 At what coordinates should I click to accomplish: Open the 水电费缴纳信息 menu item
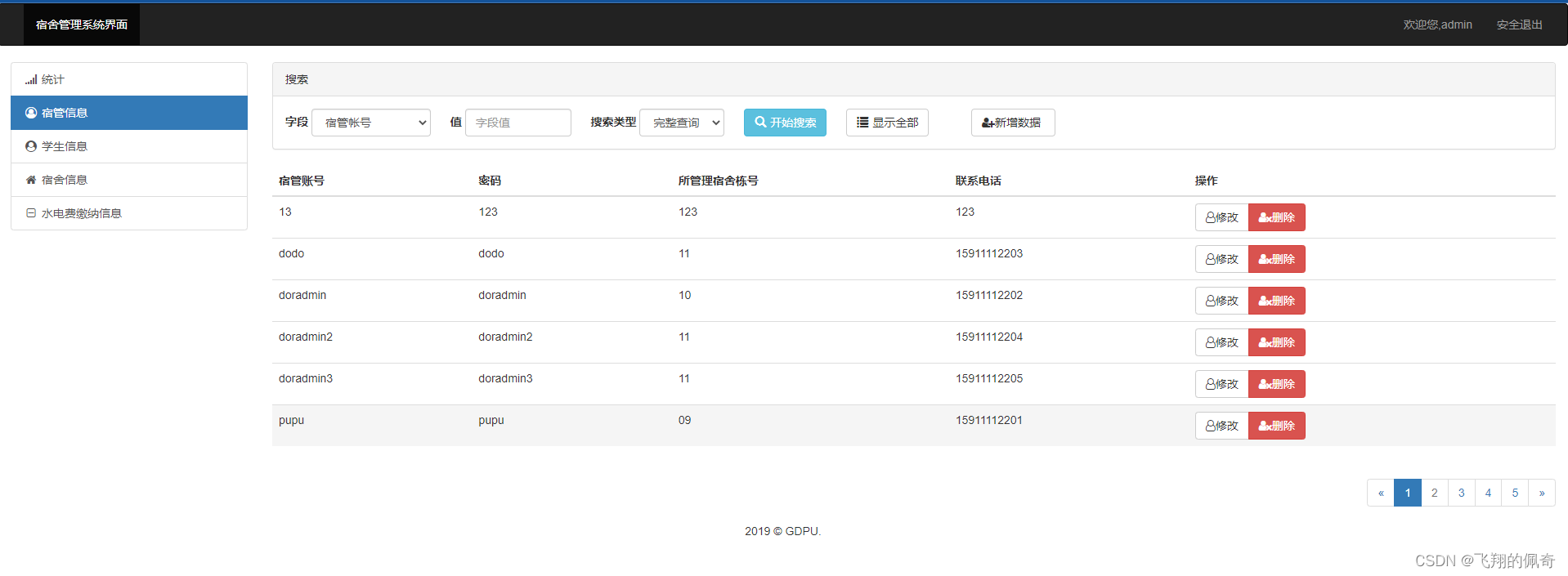pos(81,213)
